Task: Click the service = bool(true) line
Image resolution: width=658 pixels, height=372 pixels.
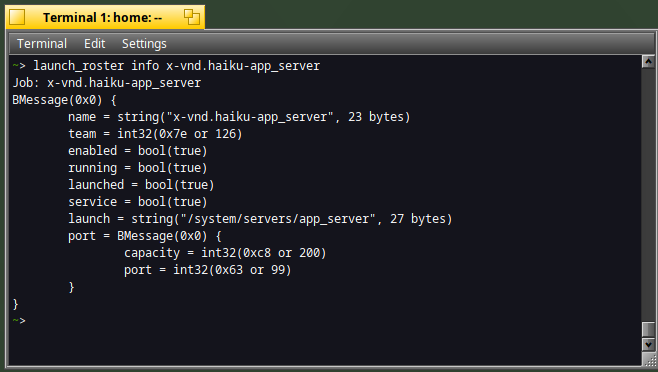Action: (138, 202)
